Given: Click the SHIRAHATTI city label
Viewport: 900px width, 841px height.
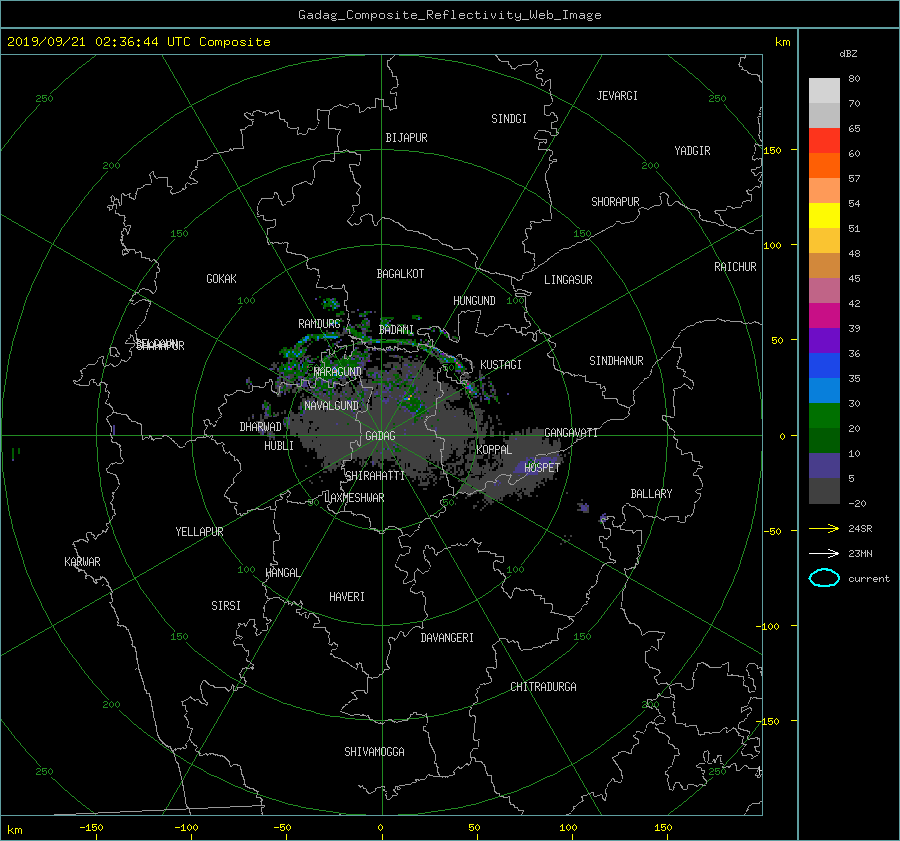Looking at the screenshot, I should pyautogui.click(x=375, y=476).
